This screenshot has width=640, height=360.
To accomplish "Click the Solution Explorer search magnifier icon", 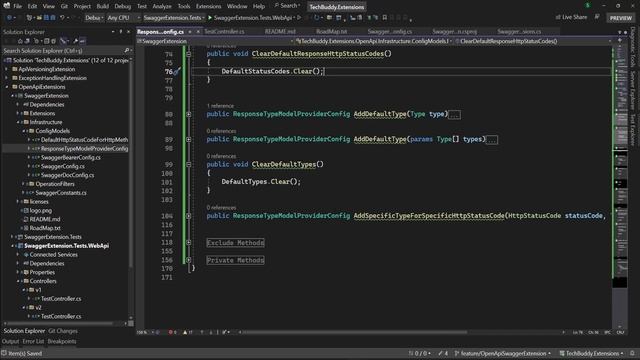I will click(x=127, y=51).
